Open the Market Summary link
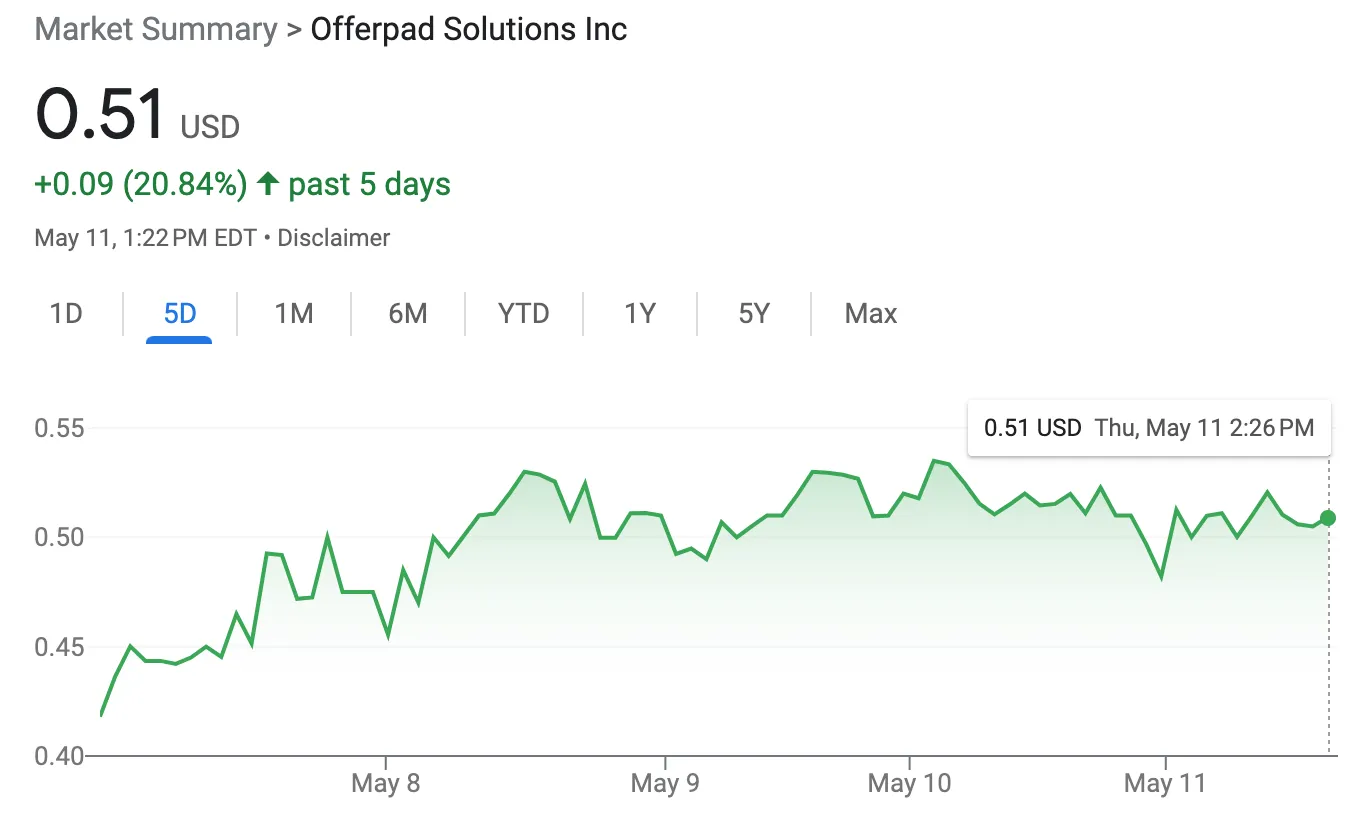1372x826 pixels. (x=155, y=29)
